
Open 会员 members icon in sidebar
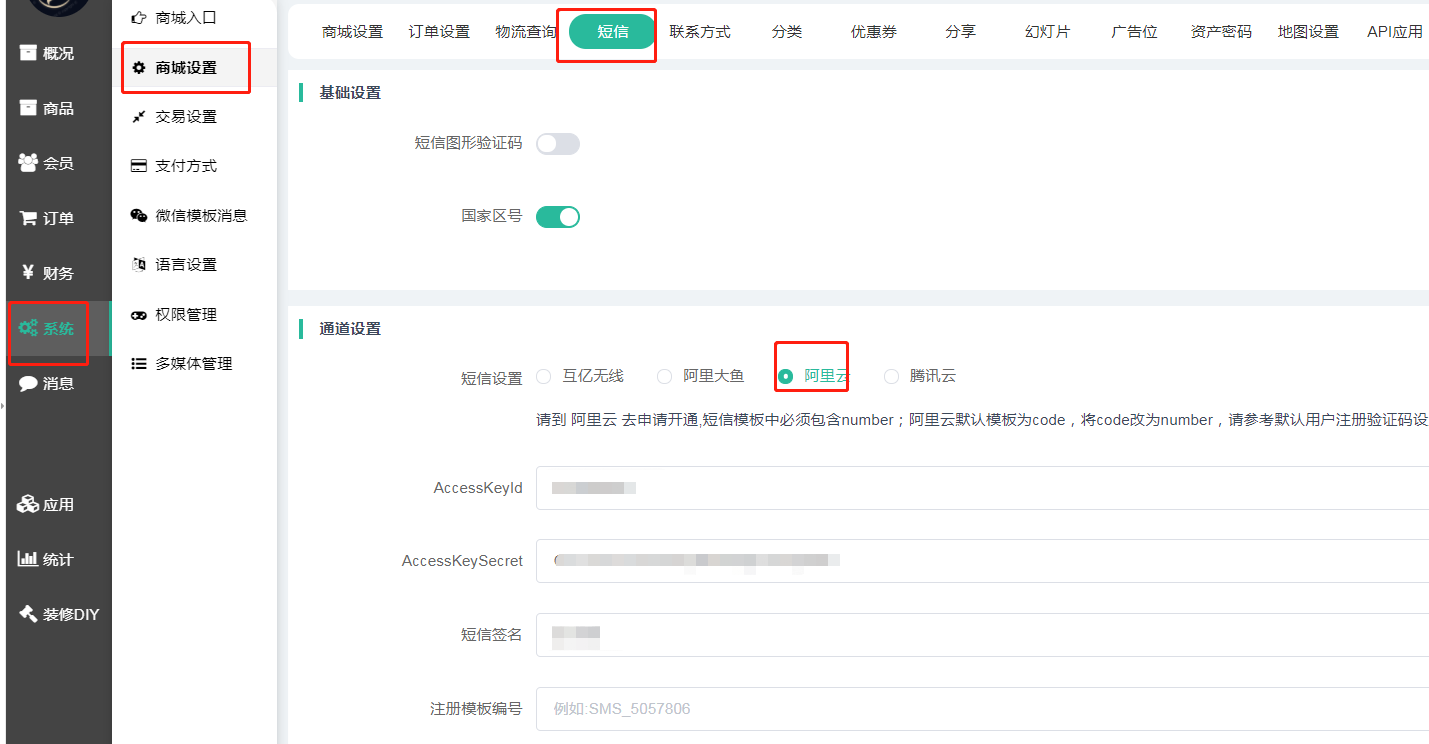[28, 163]
